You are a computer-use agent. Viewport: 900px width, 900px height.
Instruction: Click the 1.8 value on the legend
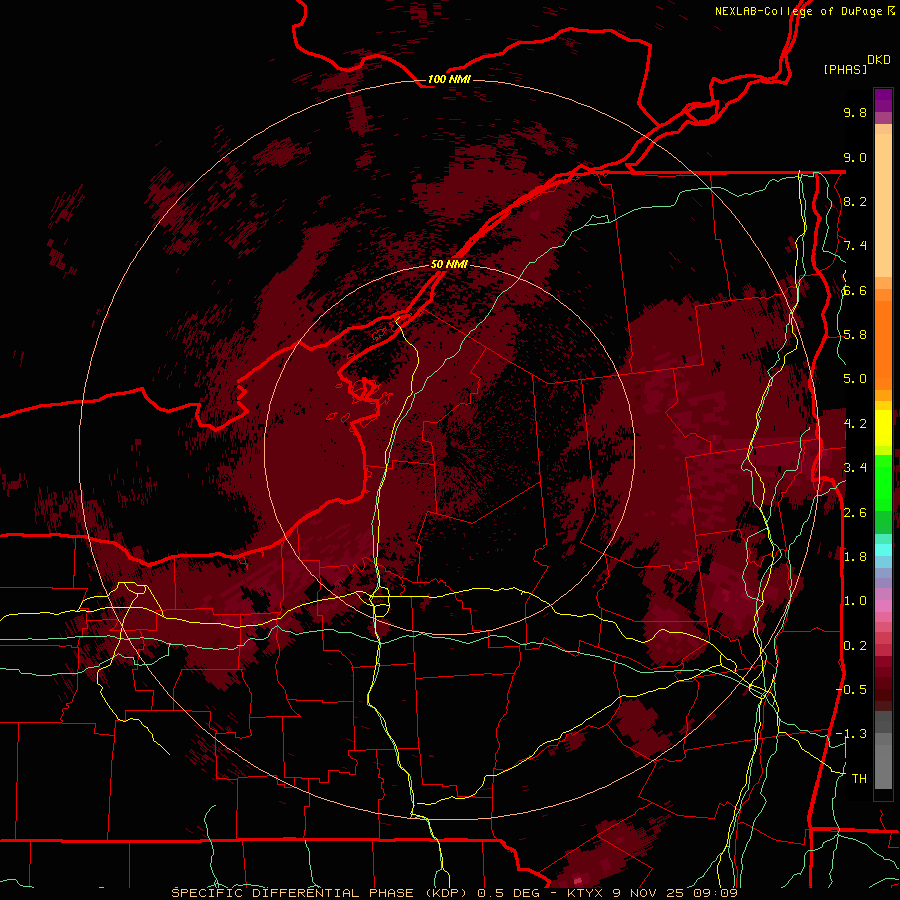(x=855, y=557)
